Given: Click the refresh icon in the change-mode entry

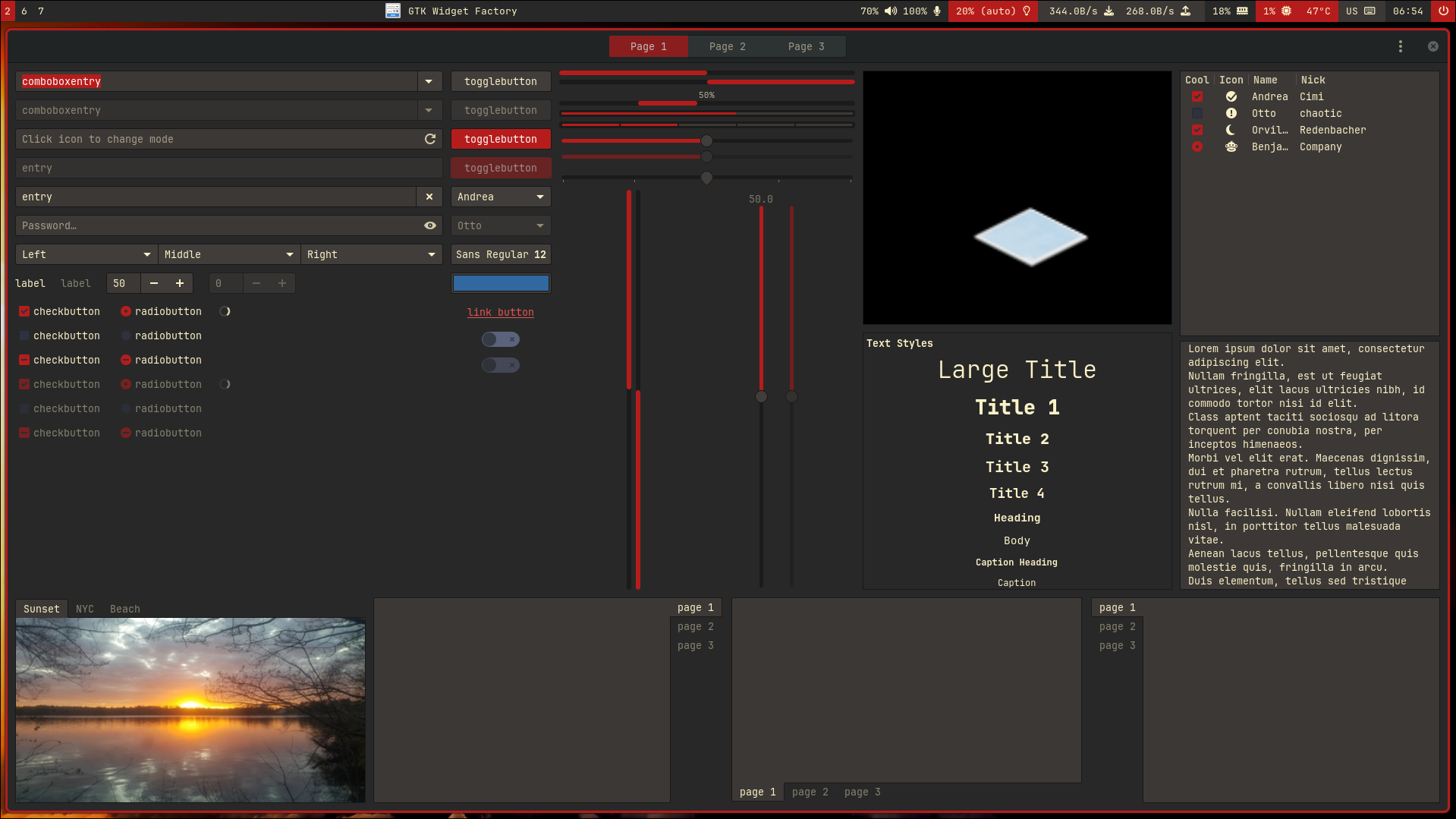Looking at the screenshot, I should (x=429, y=139).
